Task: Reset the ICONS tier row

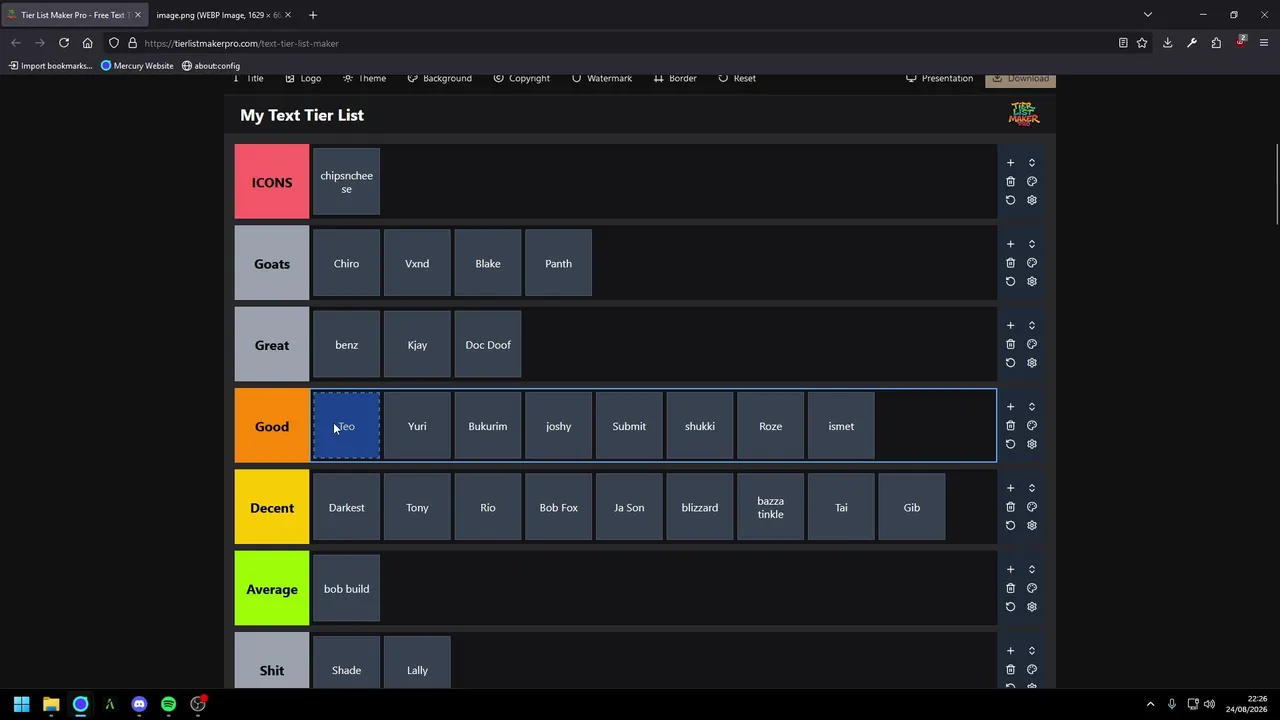Action: coord(1010,200)
